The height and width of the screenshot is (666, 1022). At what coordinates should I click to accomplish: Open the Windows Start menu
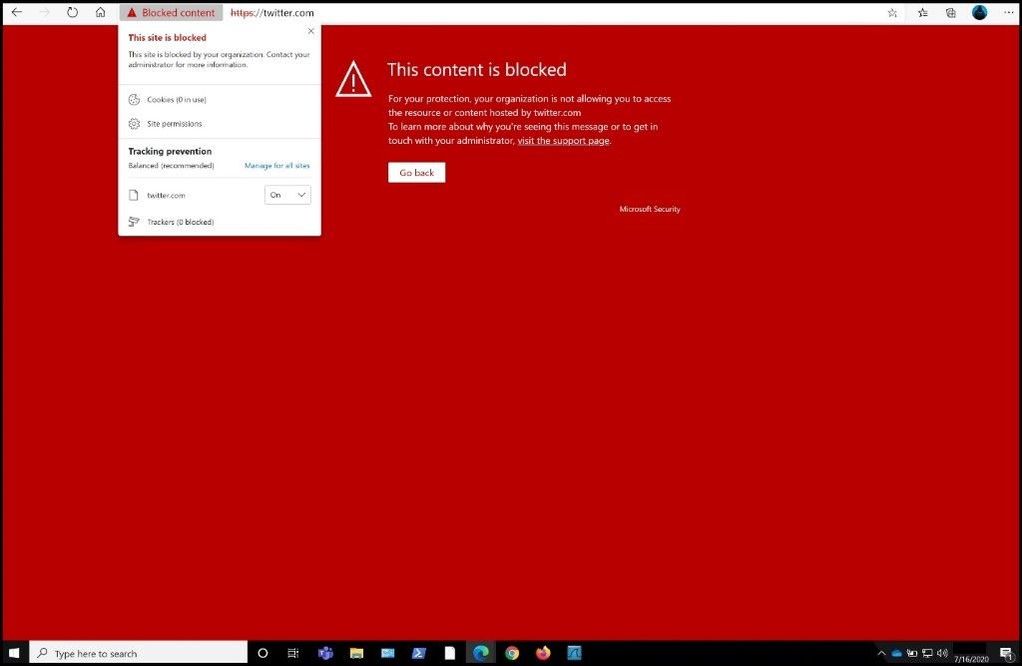click(14, 652)
